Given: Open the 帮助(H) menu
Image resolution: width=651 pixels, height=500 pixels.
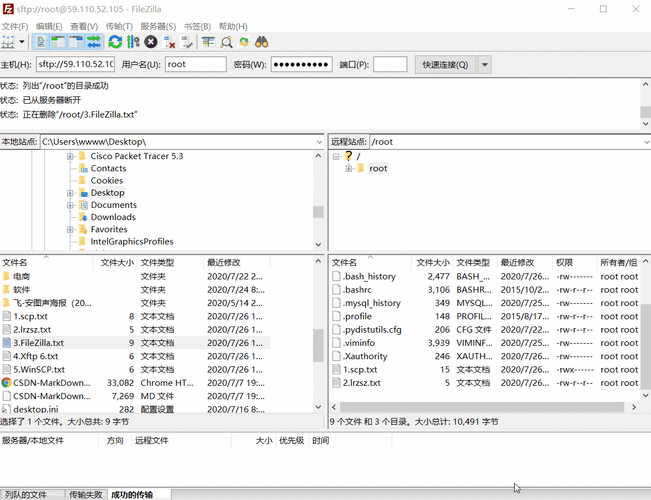Looking at the screenshot, I should click(233, 26).
